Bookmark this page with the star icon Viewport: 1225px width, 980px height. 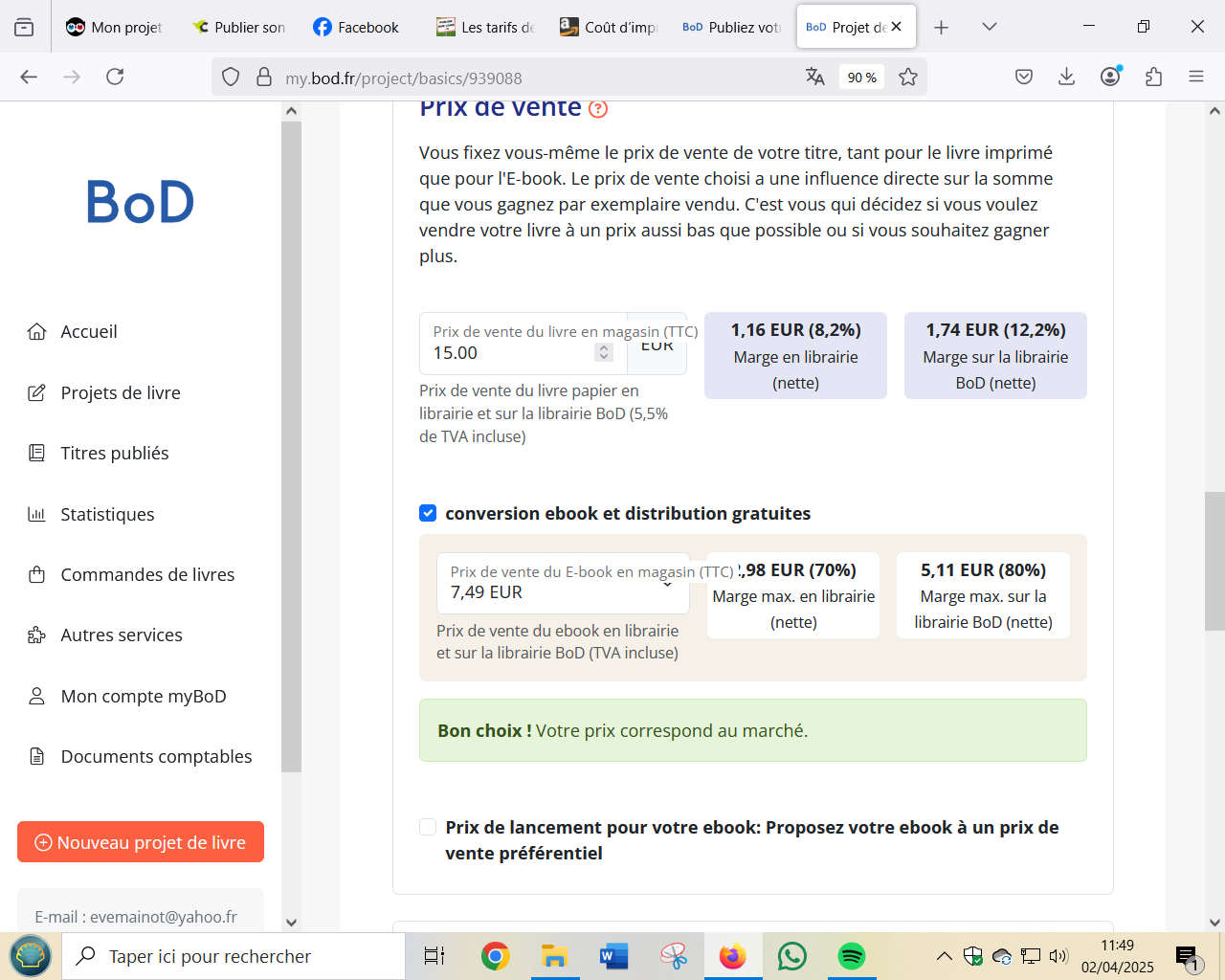(908, 78)
